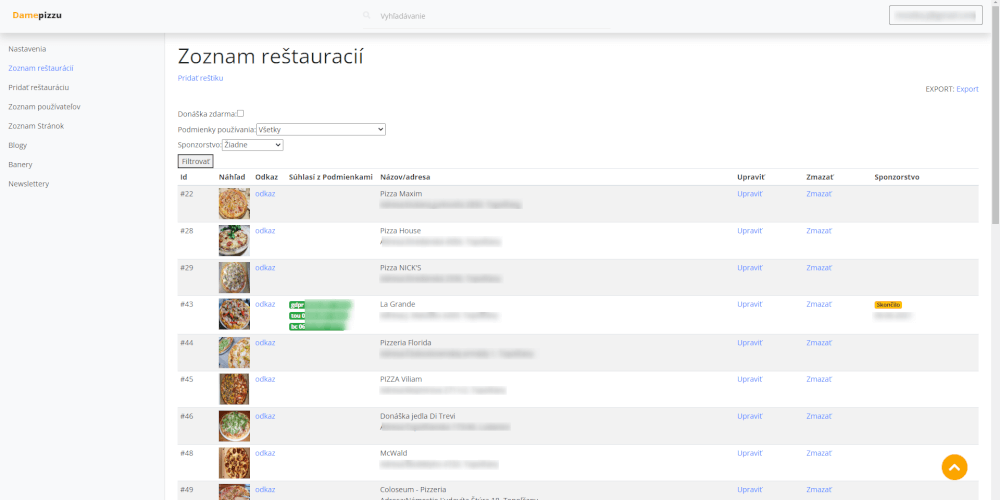The height and width of the screenshot is (500, 1000).
Task: Open the user account box in header
Action: click(935, 15)
